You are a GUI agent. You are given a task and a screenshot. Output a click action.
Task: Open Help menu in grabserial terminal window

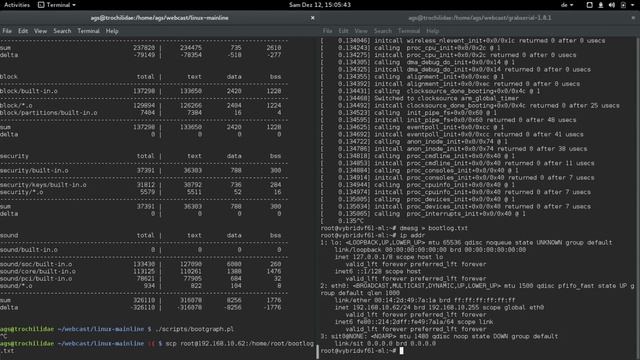coord(433,31)
